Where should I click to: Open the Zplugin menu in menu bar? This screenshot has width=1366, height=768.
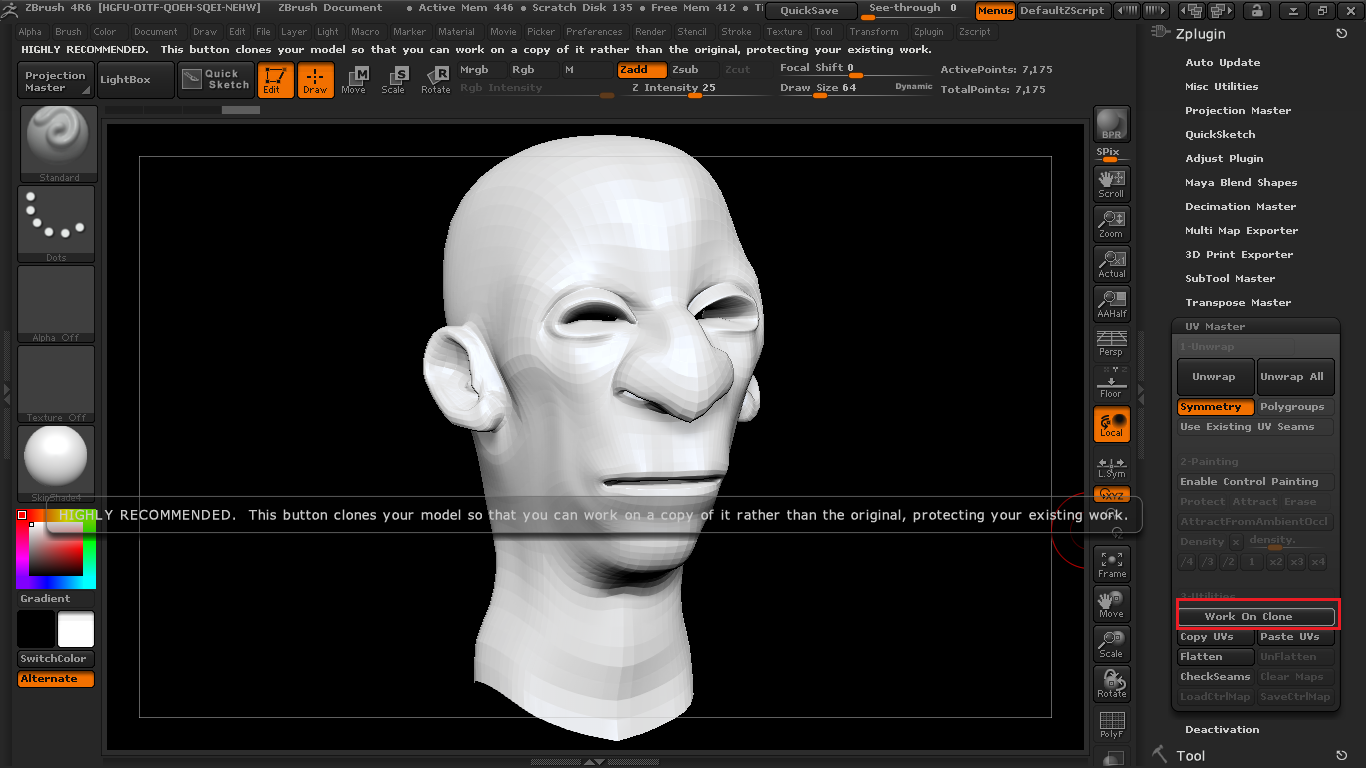coord(928,32)
